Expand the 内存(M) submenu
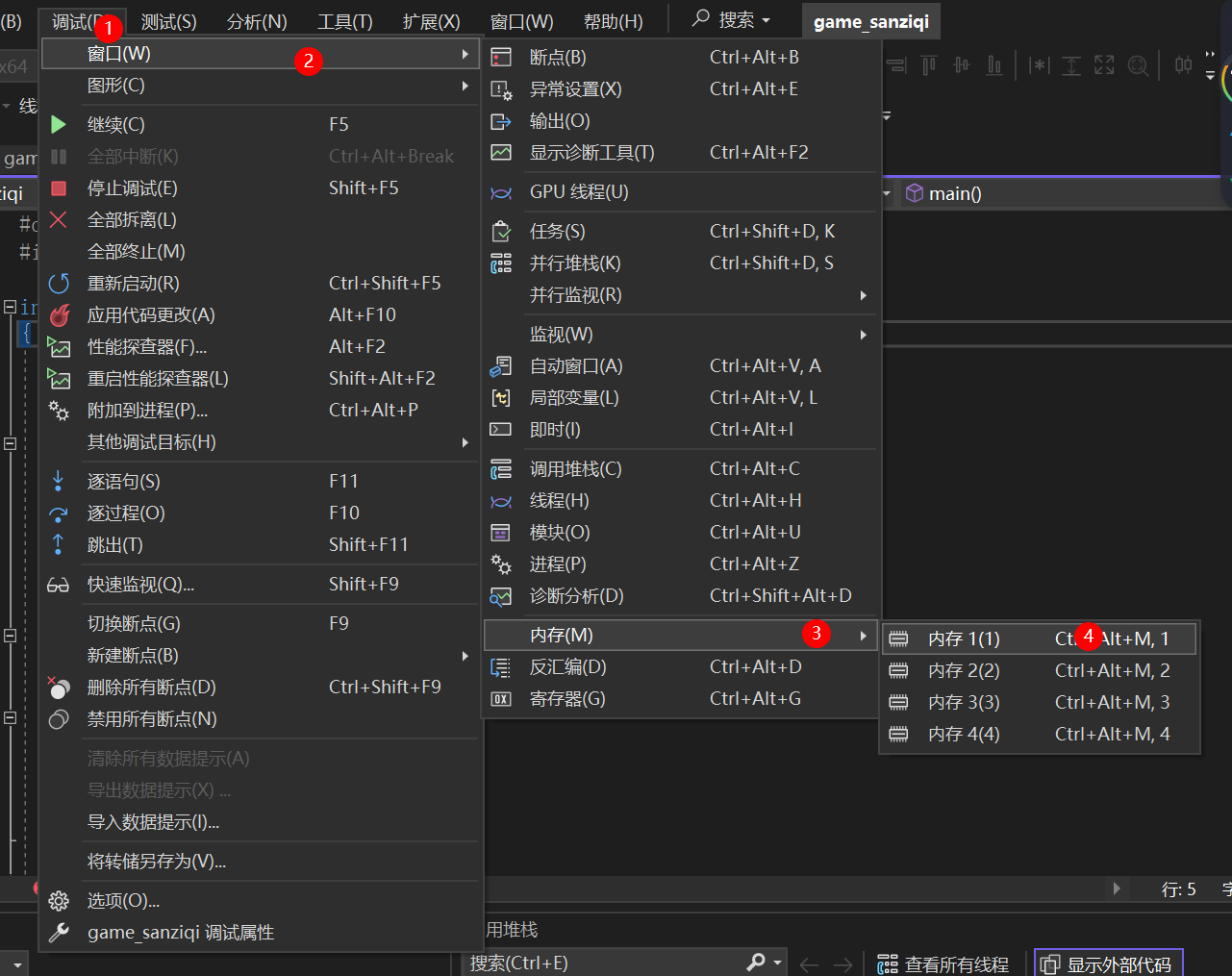The image size is (1232, 976). [x=864, y=636]
